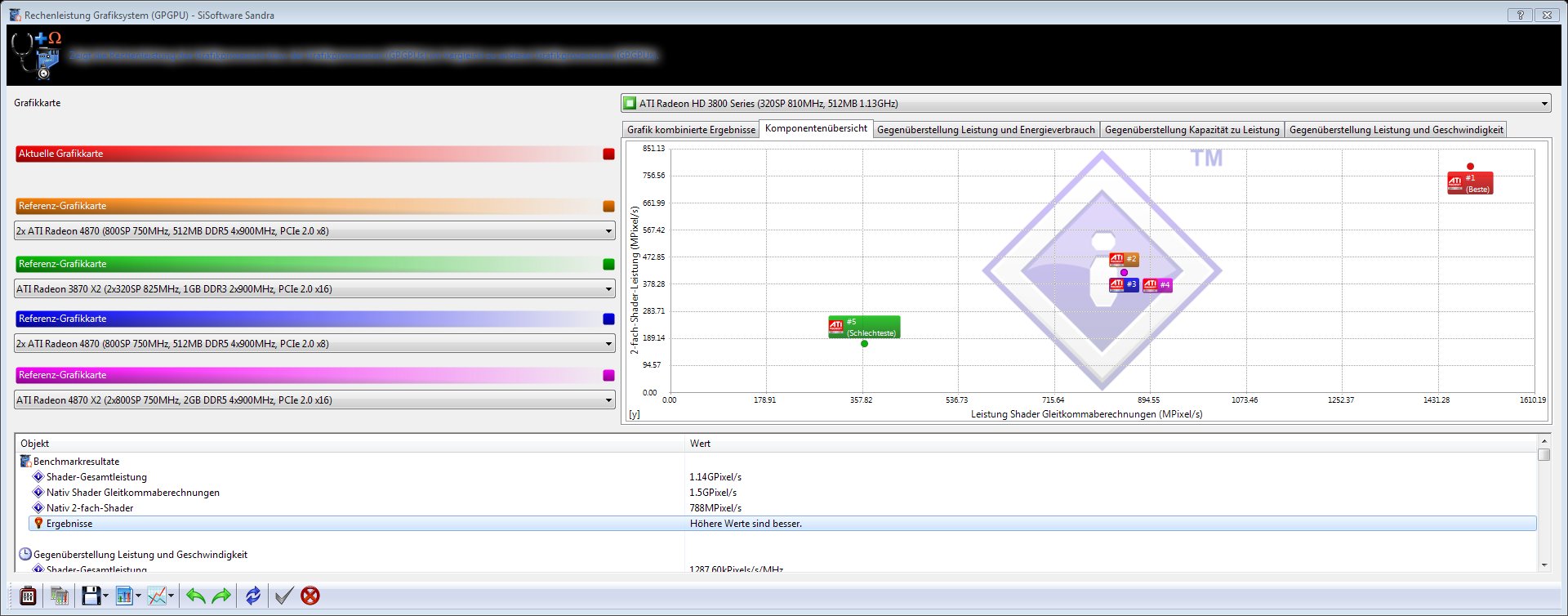Click the bar chart view icon

(124, 596)
